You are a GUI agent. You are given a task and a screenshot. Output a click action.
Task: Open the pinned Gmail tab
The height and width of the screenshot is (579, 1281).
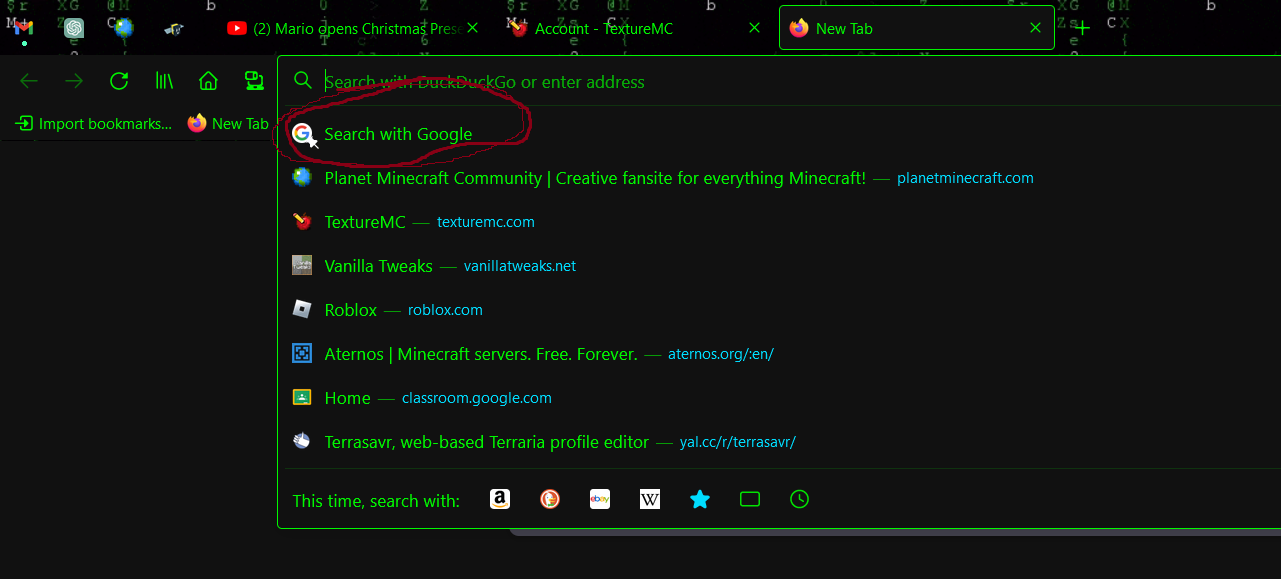[24, 28]
